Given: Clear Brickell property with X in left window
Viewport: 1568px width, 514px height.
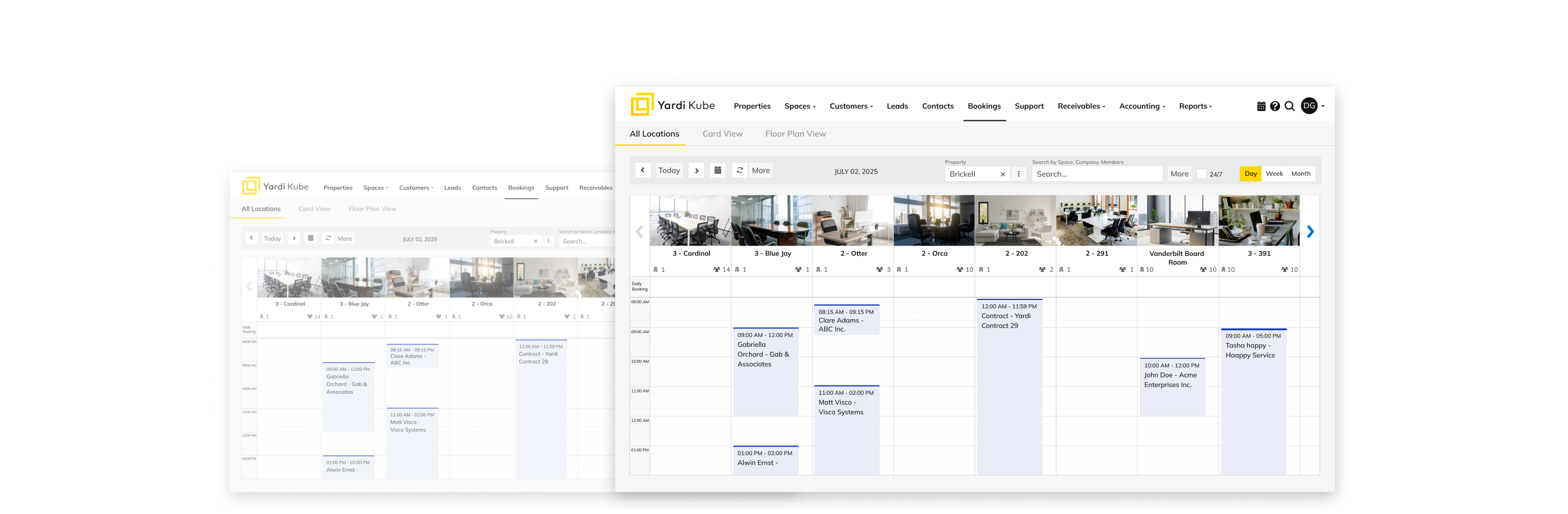Looking at the screenshot, I should coord(536,242).
